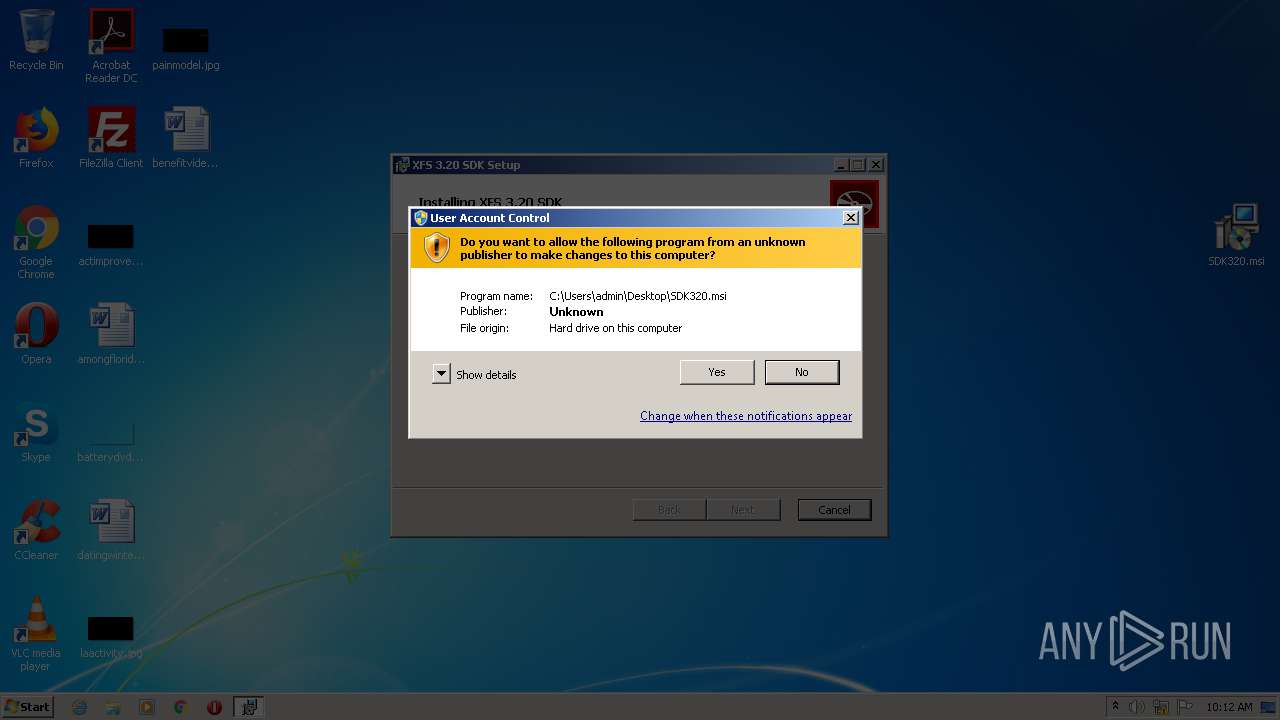Viewport: 1280px width, 720px height.
Task: Open FileZilla Client shortcut
Action: click(111, 138)
